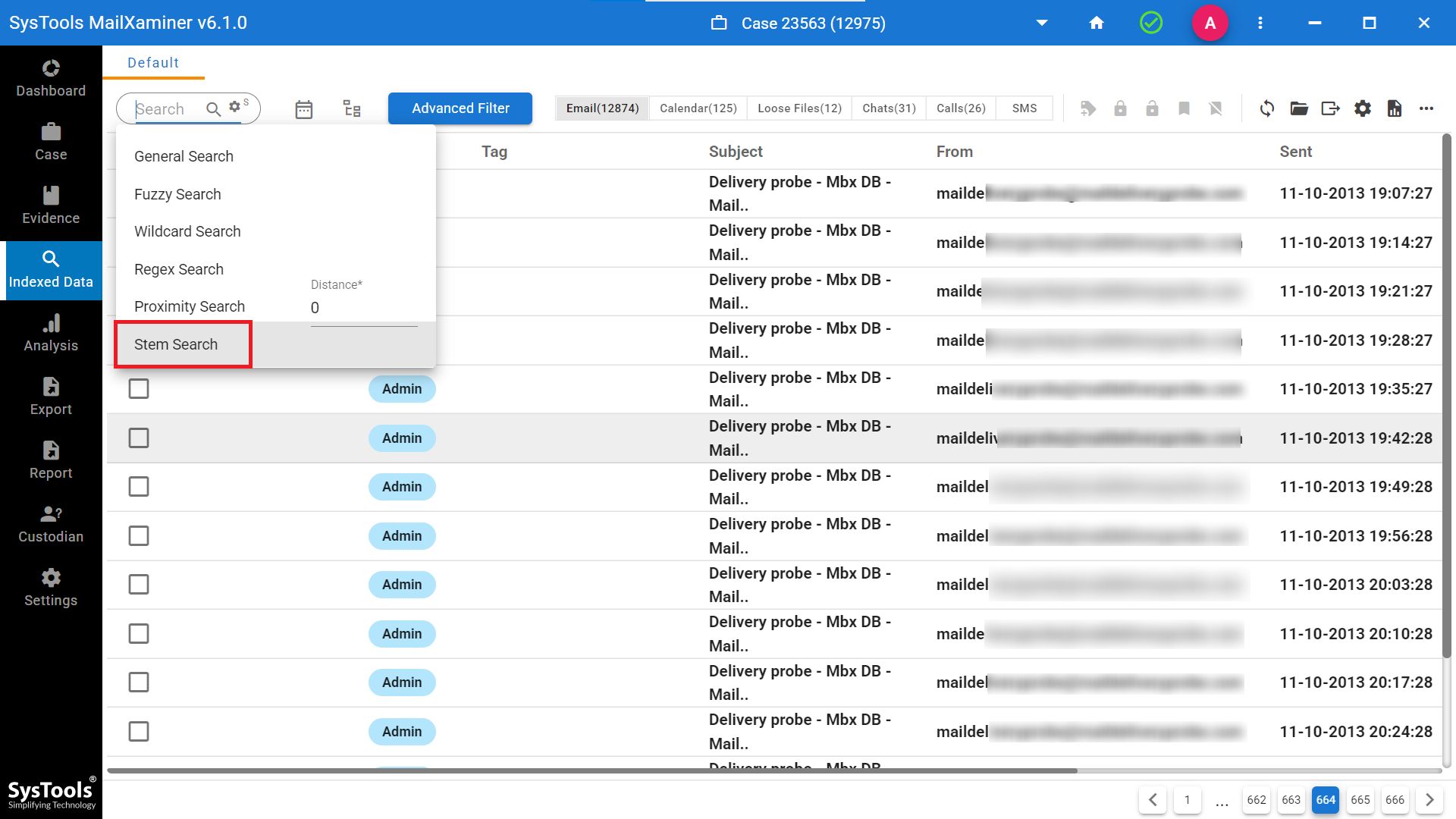Choose Proximity Search option
Screen dimensions: 1456x819
190,306
